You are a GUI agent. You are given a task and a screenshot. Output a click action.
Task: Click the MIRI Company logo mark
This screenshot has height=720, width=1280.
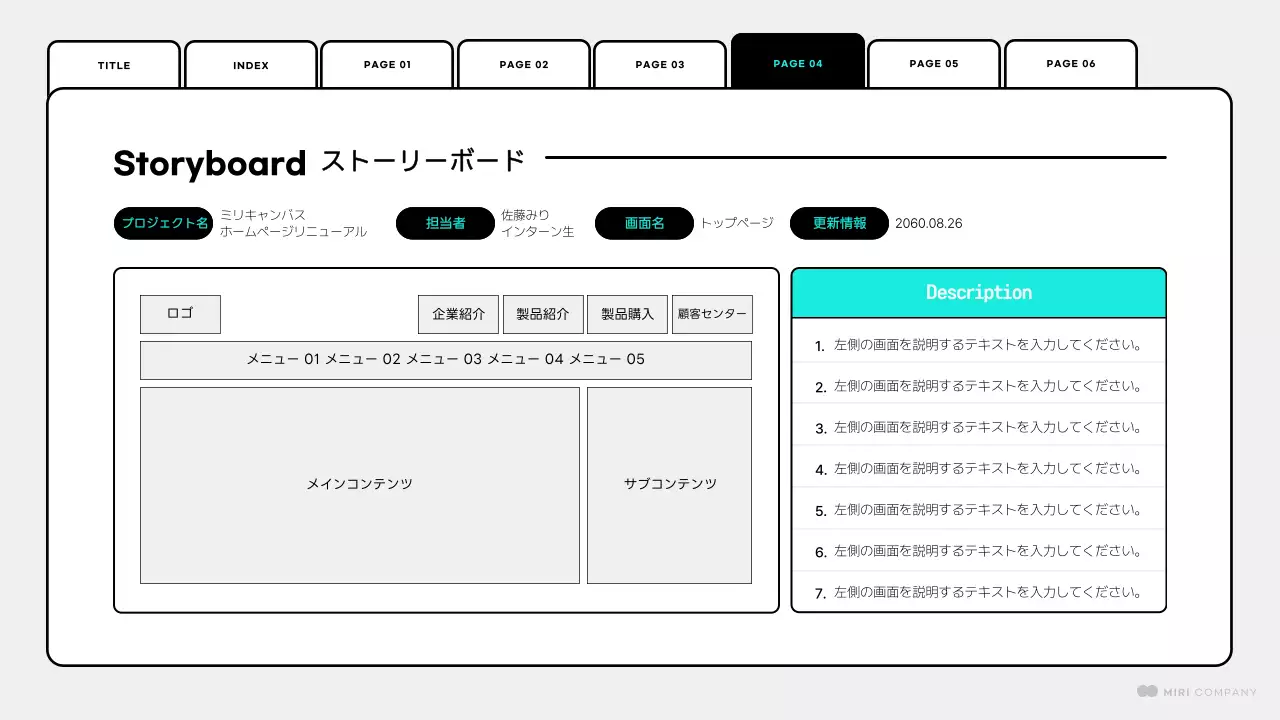tap(1146, 691)
